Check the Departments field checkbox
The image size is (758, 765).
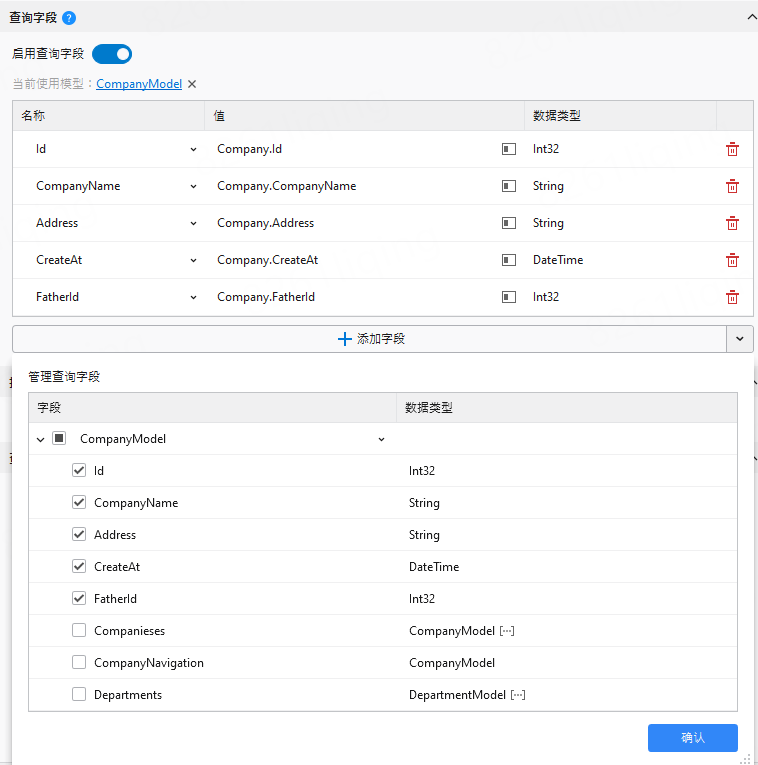coord(79,695)
